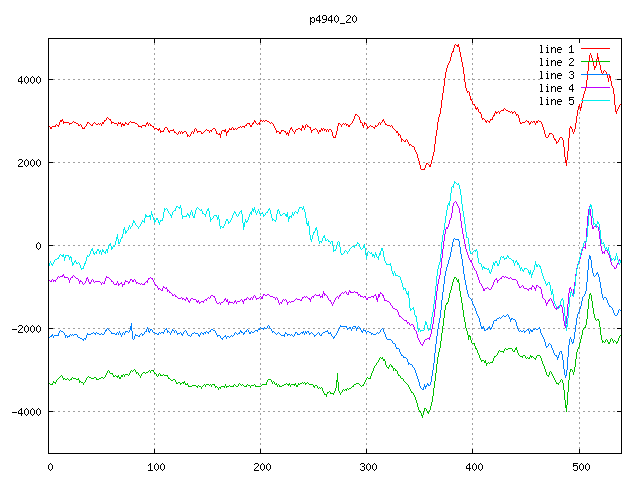The height and width of the screenshot is (480, 640).
Task: Click the purple line 4 legend sample
Action: pyautogui.click(x=596, y=88)
